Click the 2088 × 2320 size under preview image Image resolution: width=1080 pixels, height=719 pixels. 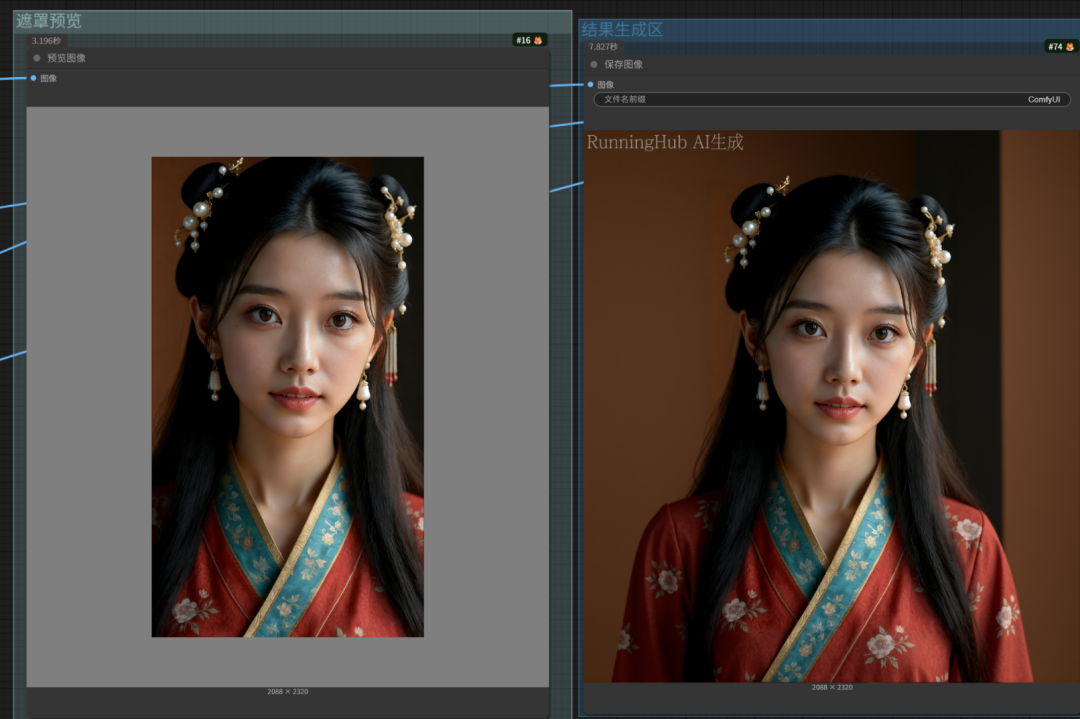click(x=288, y=691)
